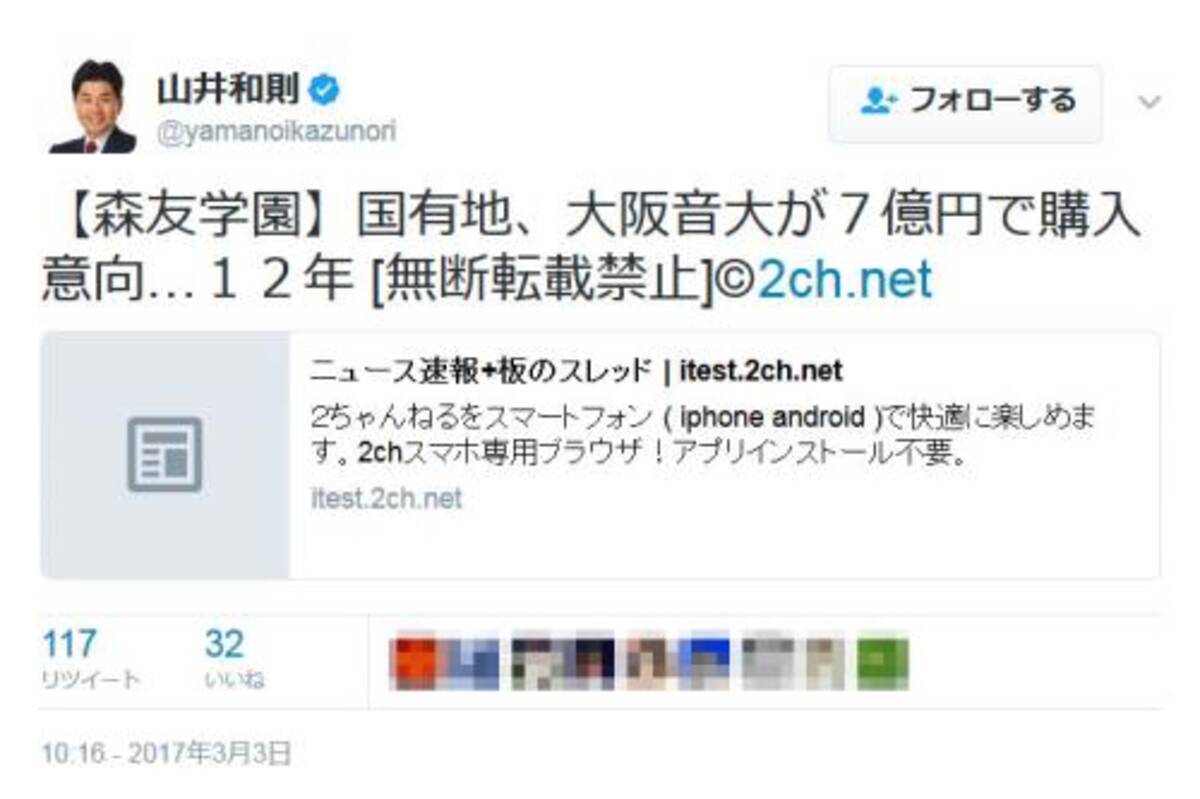Expand the tweet options chevron menu
The height and width of the screenshot is (799, 1200).
[x=1150, y=102]
